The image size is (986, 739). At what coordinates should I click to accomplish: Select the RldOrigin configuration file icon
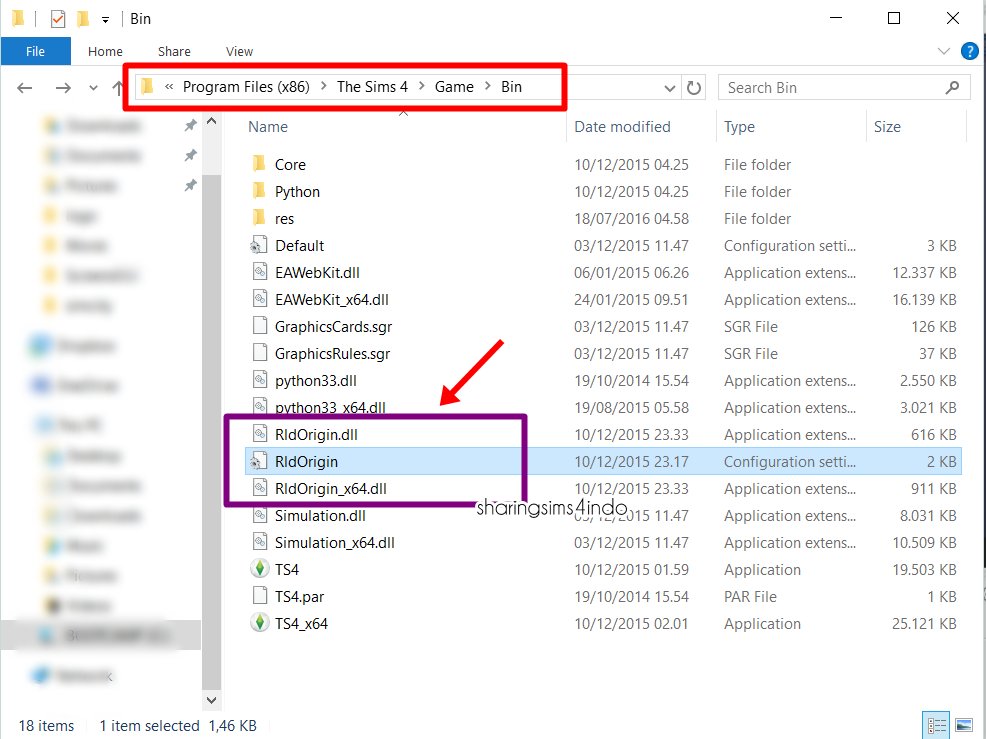[259, 462]
